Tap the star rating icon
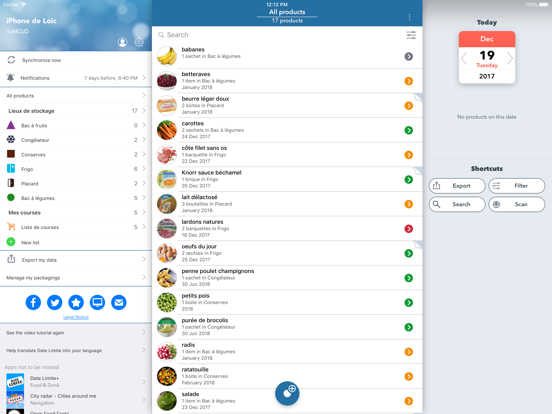 pyautogui.click(x=76, y=302)
